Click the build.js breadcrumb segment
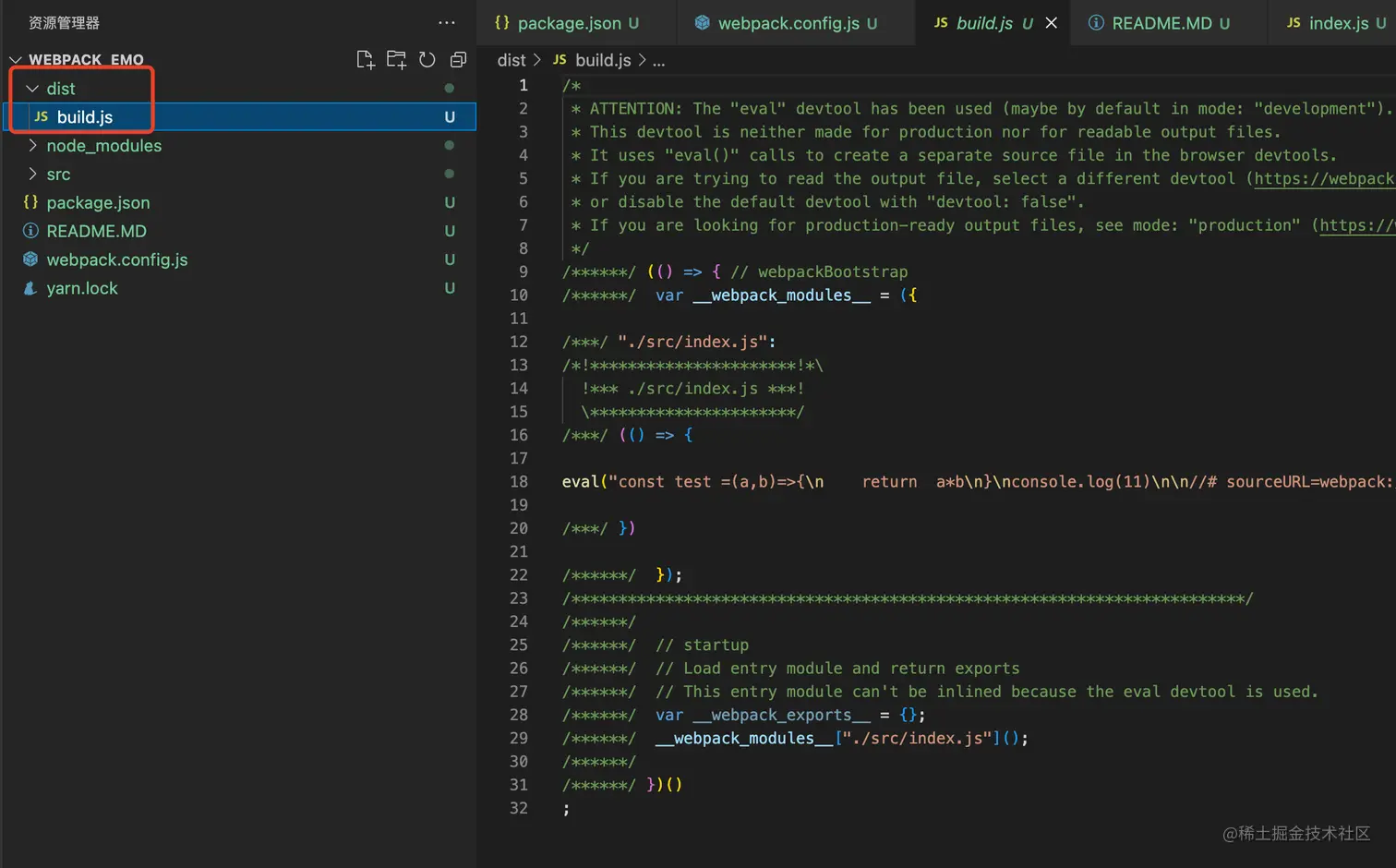The width and height of the screenshot is (1396, 868). tap(603, 60)
